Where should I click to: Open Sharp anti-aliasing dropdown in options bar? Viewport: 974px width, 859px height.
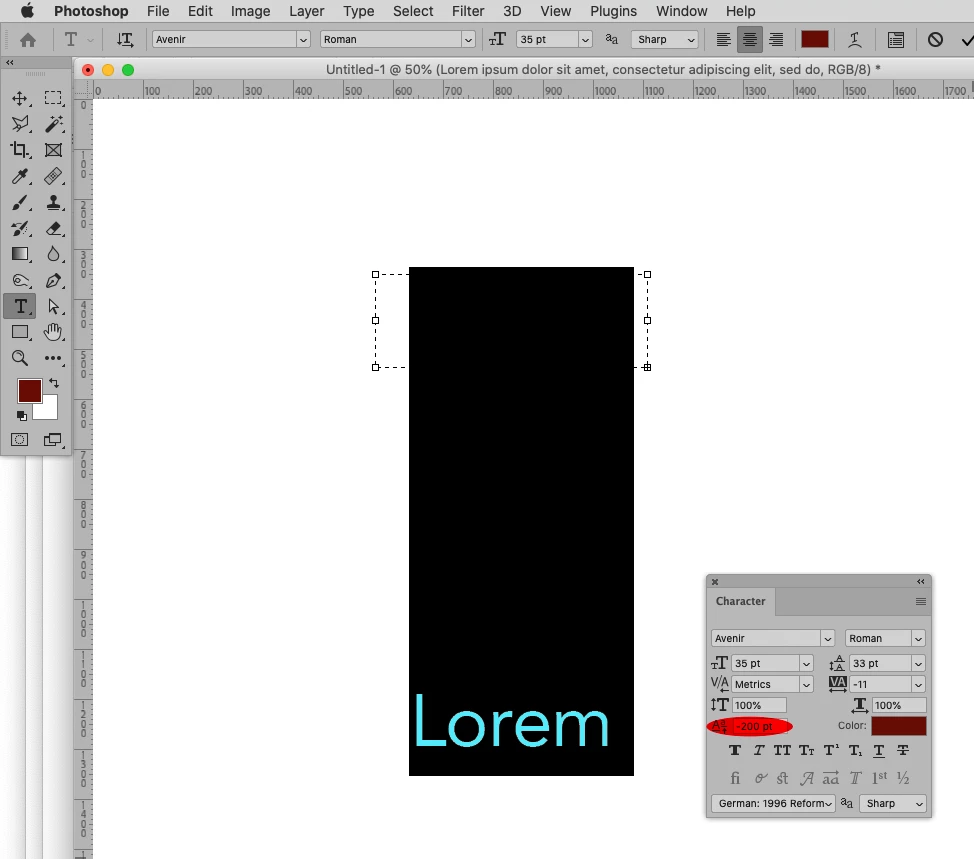click(x=665, y=40)
